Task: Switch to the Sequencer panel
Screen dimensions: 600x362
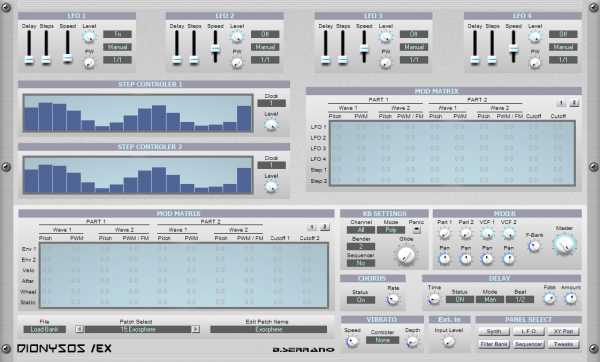Action: pos(528,344)
